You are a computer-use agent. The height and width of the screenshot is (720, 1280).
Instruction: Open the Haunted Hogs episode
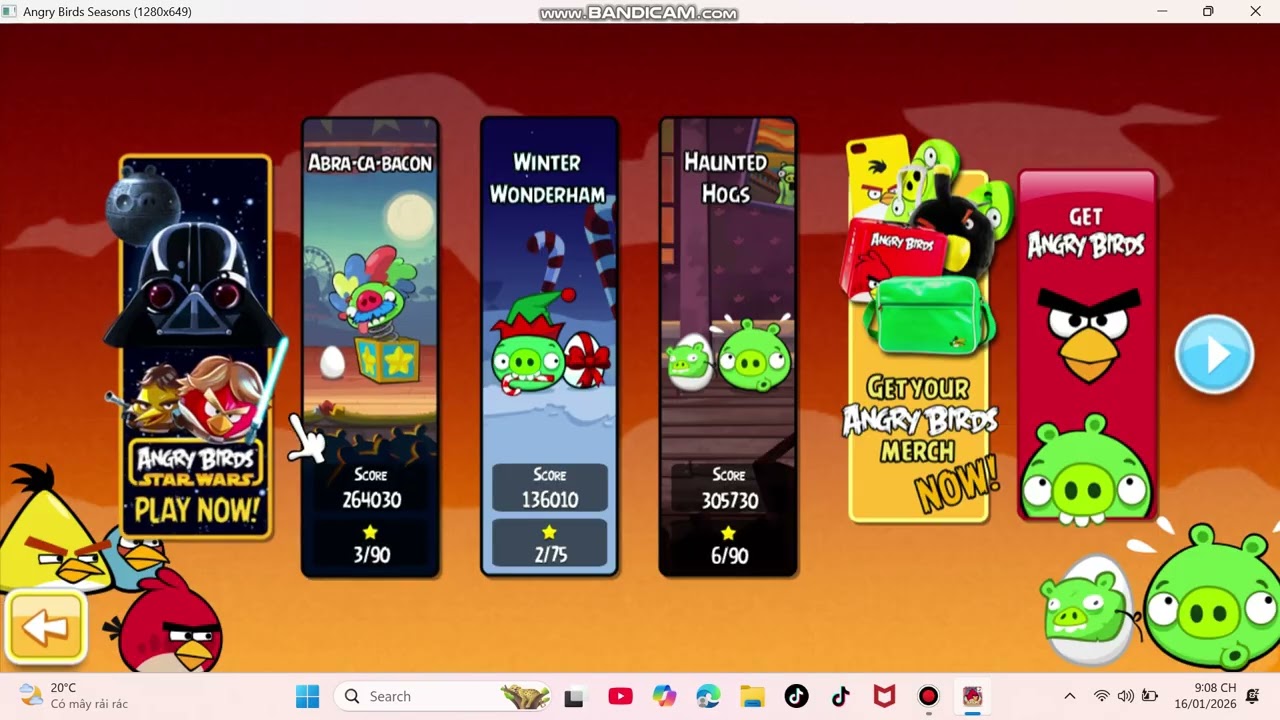(728, 347)
